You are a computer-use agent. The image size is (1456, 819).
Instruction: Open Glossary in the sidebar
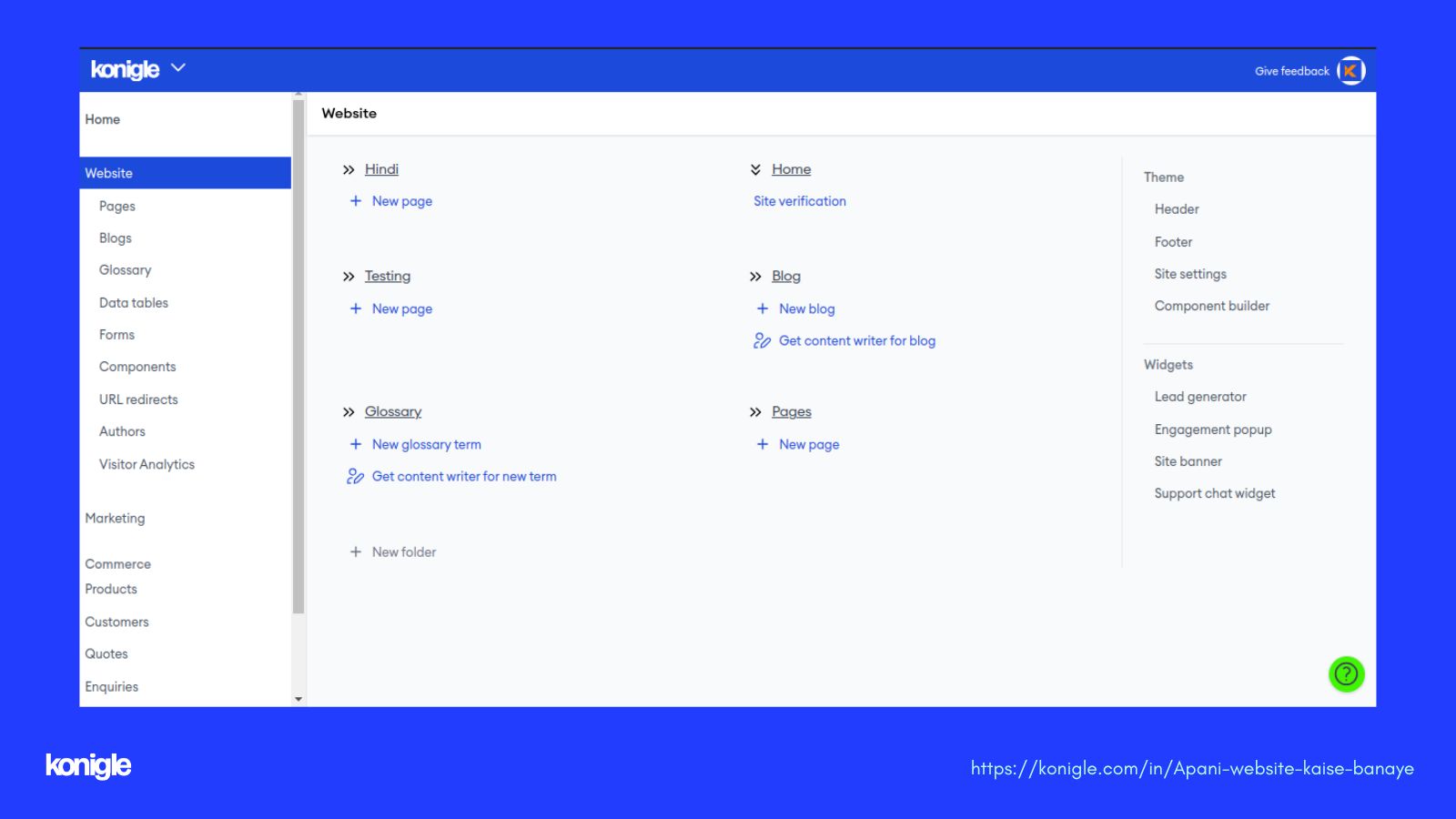point(126,269)
